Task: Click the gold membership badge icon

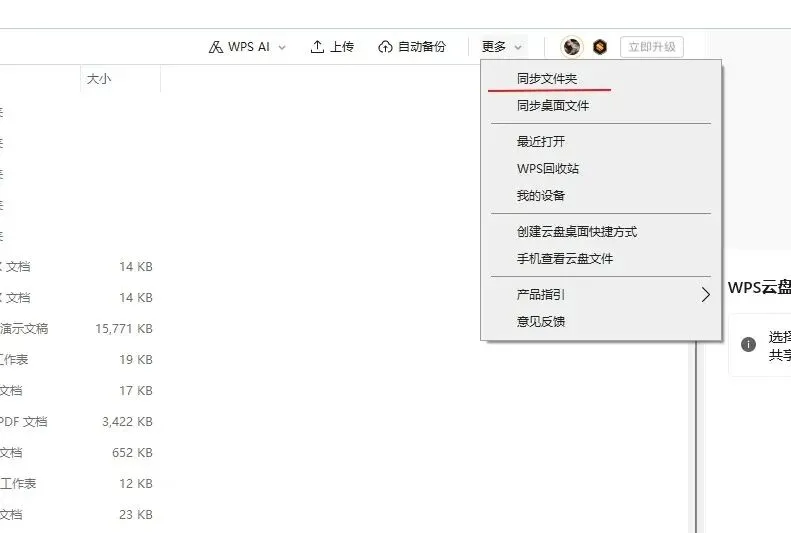Action: click(x=600, y=47)
